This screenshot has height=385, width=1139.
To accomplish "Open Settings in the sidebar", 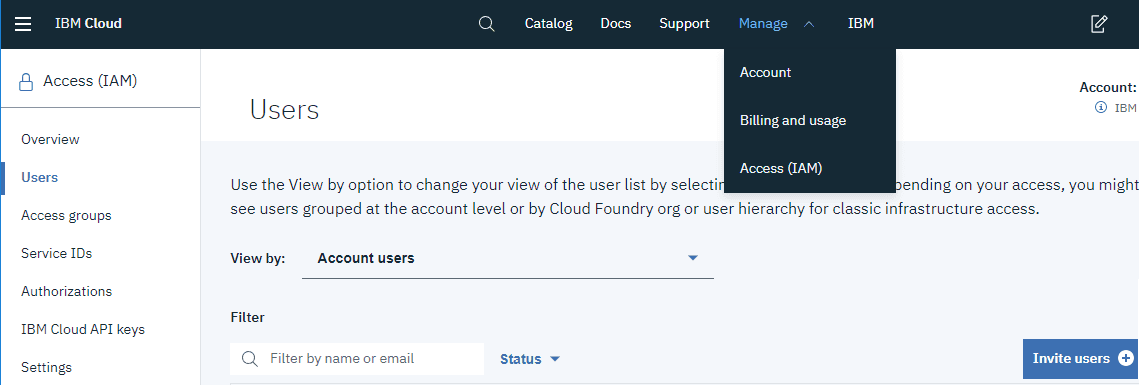I will coord(46,368).
